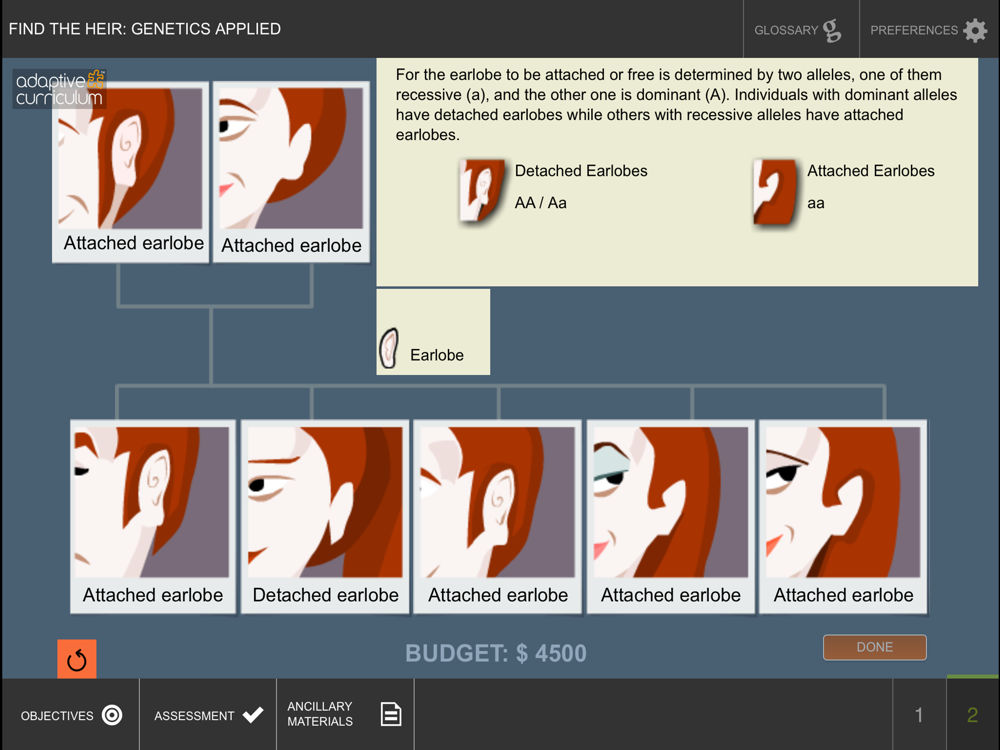Select first parent photo with attached earlobe
This screenshot has width=1000, height=750.
[x=130, y=172]
